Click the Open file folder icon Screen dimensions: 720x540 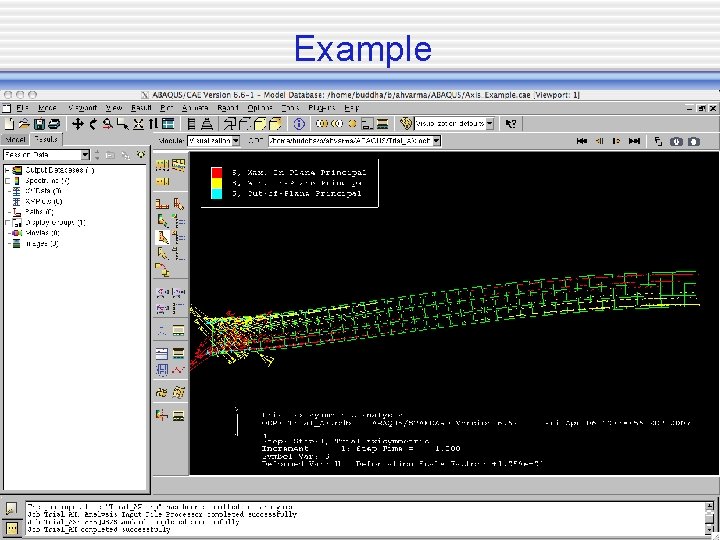(24, 124)
